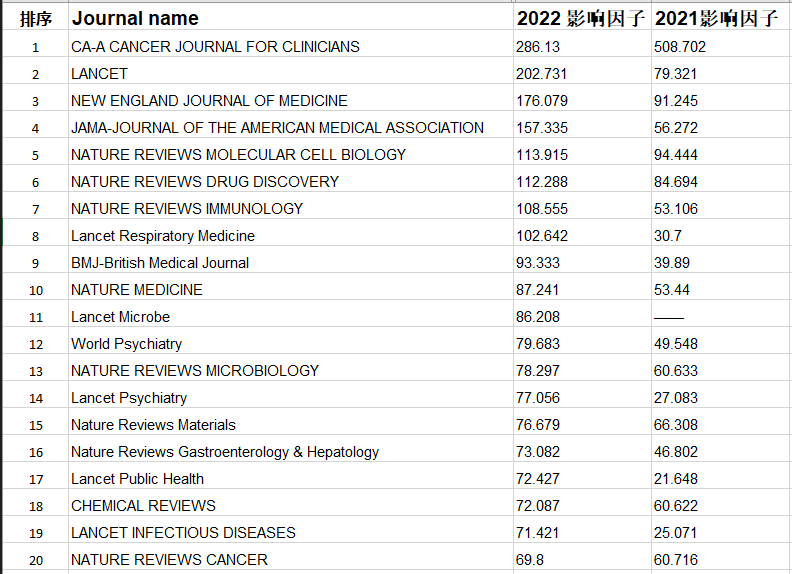
Task: Select the 56.272 value cell
Action: pyautogui.click(x=721, y=124)
